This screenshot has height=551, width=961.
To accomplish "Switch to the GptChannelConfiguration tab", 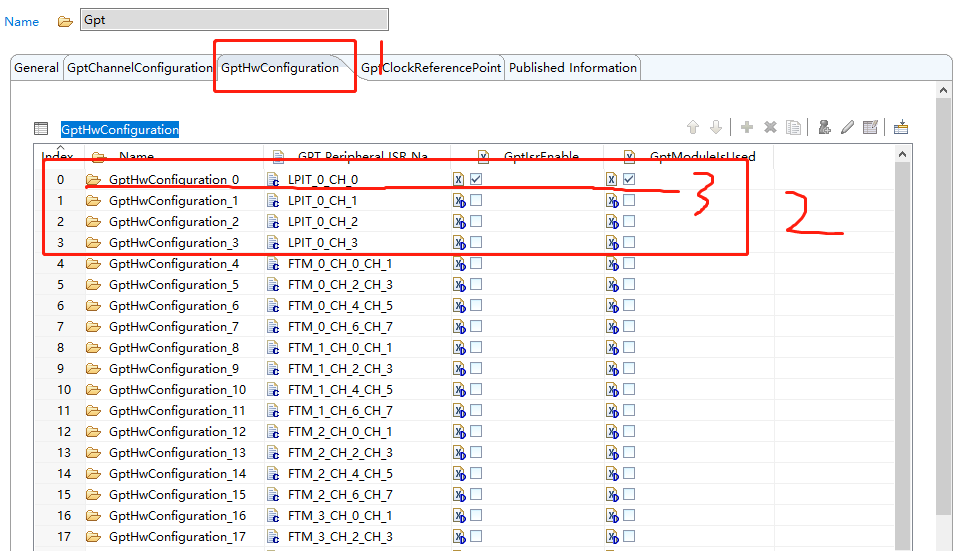I will pos(140,67).
